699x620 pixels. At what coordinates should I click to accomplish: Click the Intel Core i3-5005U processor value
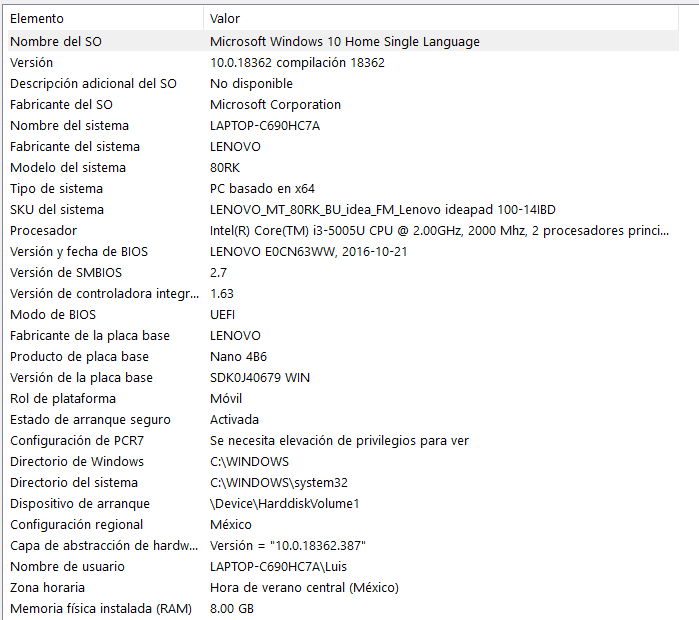coord(439,230)
